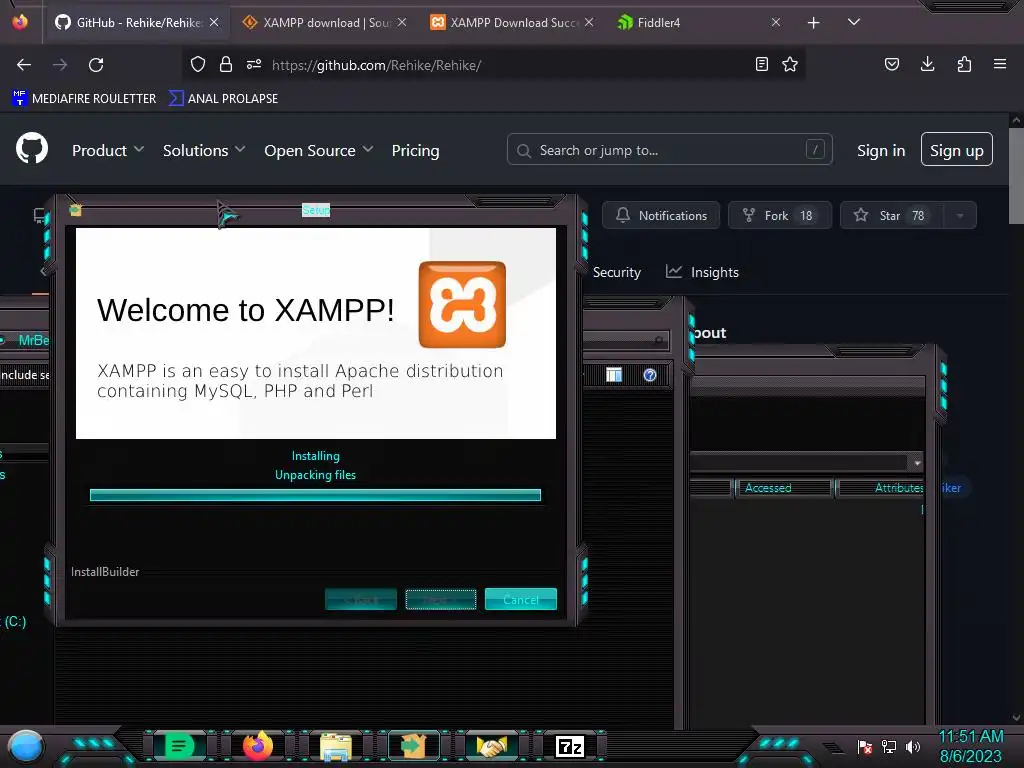This screenshot has height=768, width=1024.
Task: Click the Sign up button
Action: (956, 150)
